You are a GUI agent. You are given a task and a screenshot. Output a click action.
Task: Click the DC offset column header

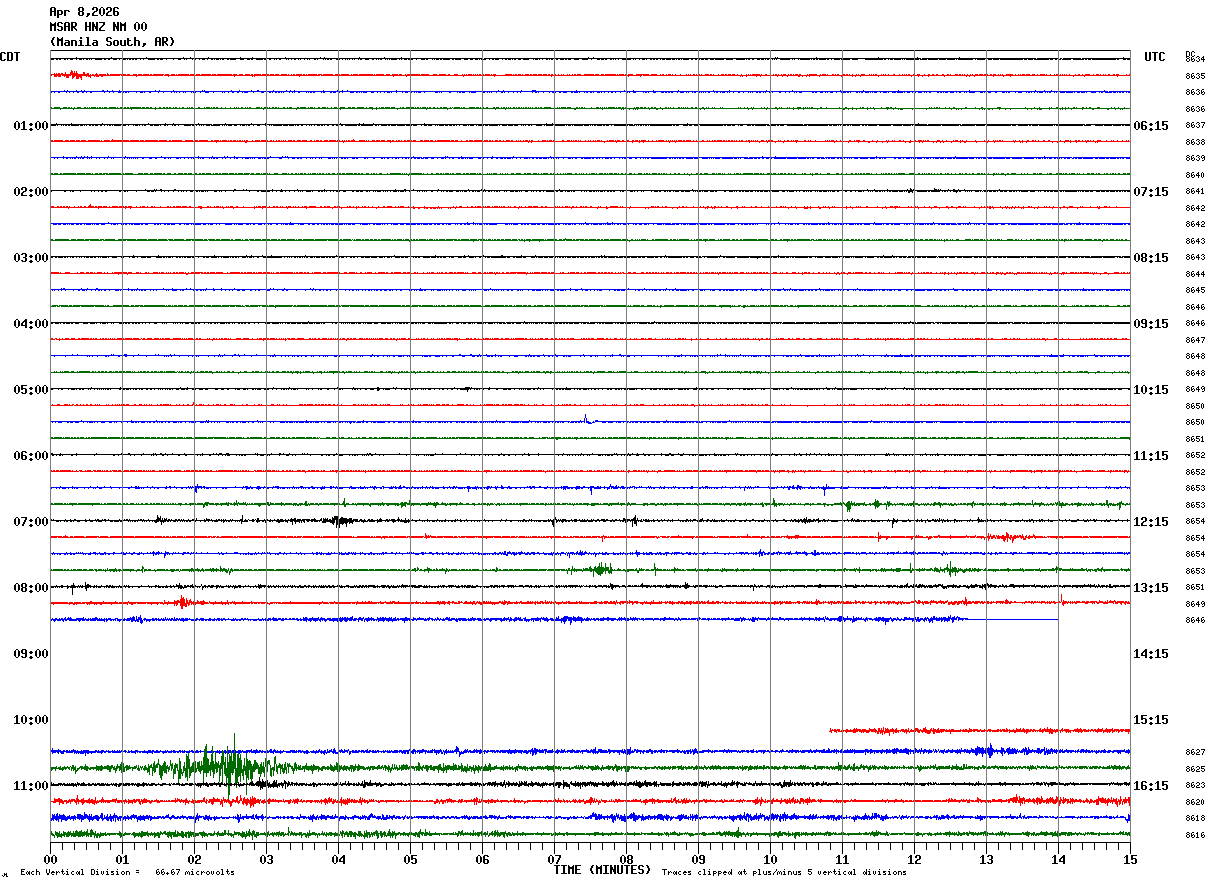coord(1190,54)
